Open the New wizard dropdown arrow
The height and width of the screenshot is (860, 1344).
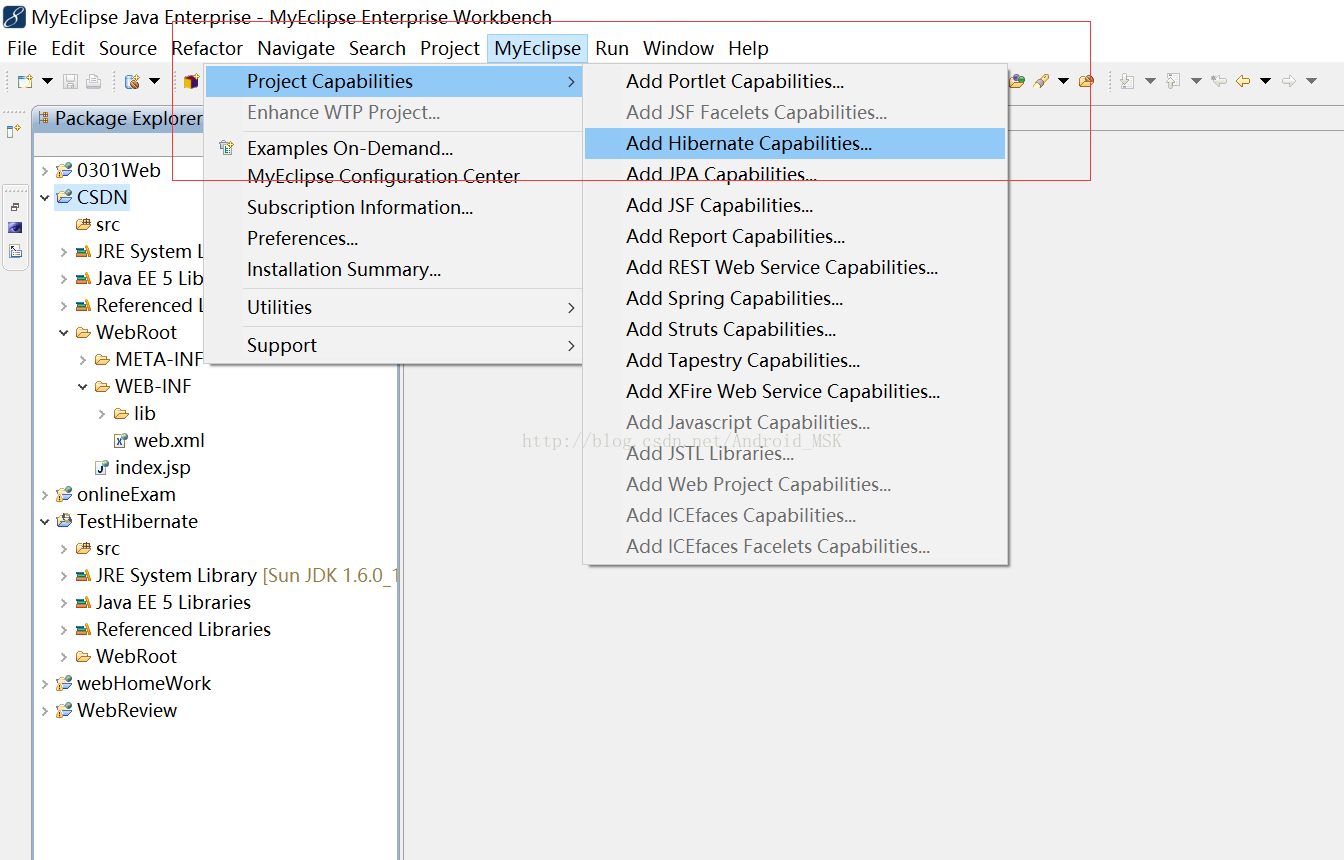tap(47, 81)
